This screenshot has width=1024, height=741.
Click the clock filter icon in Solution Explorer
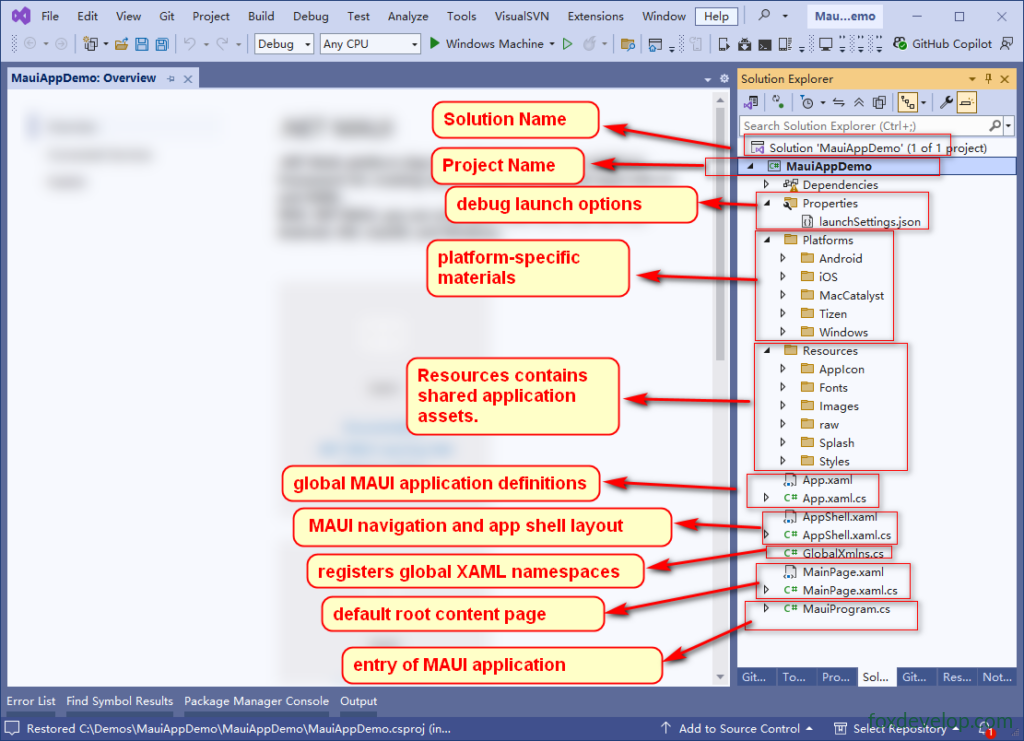click(807, 102)
